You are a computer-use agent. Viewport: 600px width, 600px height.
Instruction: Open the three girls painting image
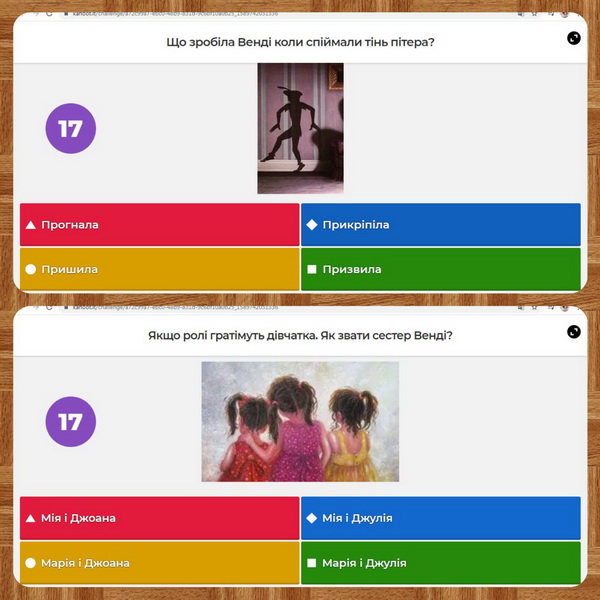pyautogui.click(x=300, y=422)
